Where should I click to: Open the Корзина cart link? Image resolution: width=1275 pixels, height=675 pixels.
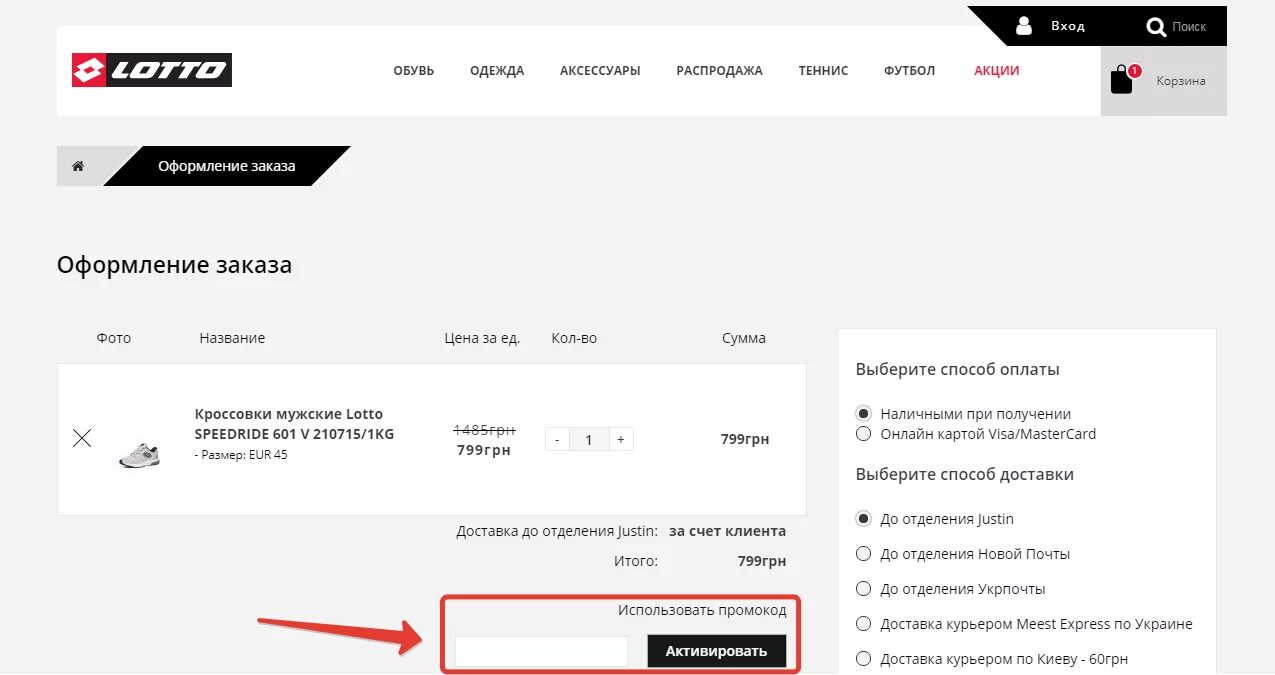[1181, 81]
